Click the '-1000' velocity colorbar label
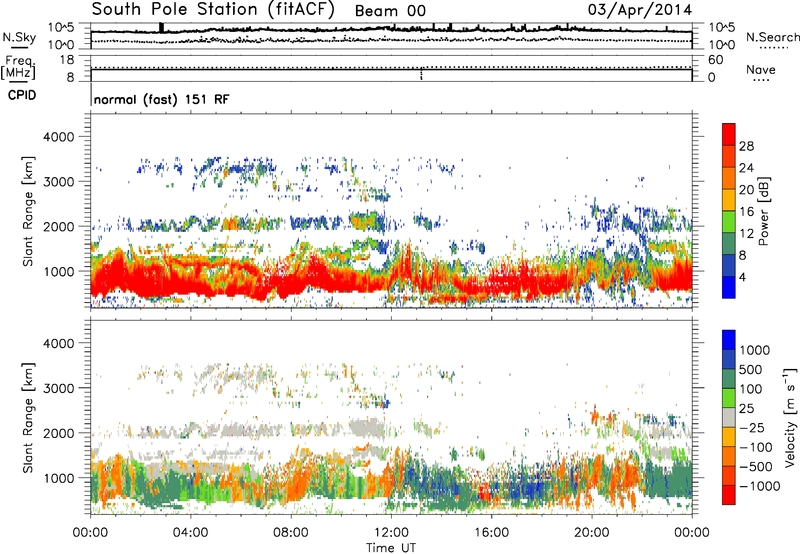This screenshot has width=800, height=554. (x=759, y=486)
